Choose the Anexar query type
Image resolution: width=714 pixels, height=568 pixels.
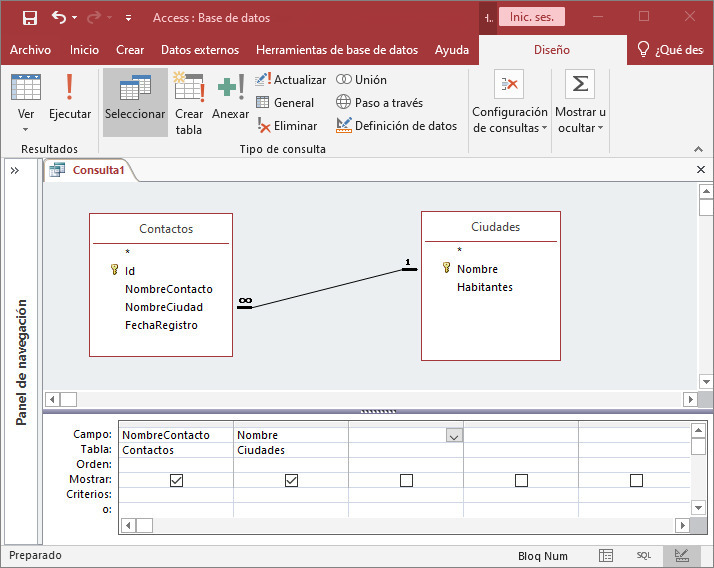(x=231, y=98)
